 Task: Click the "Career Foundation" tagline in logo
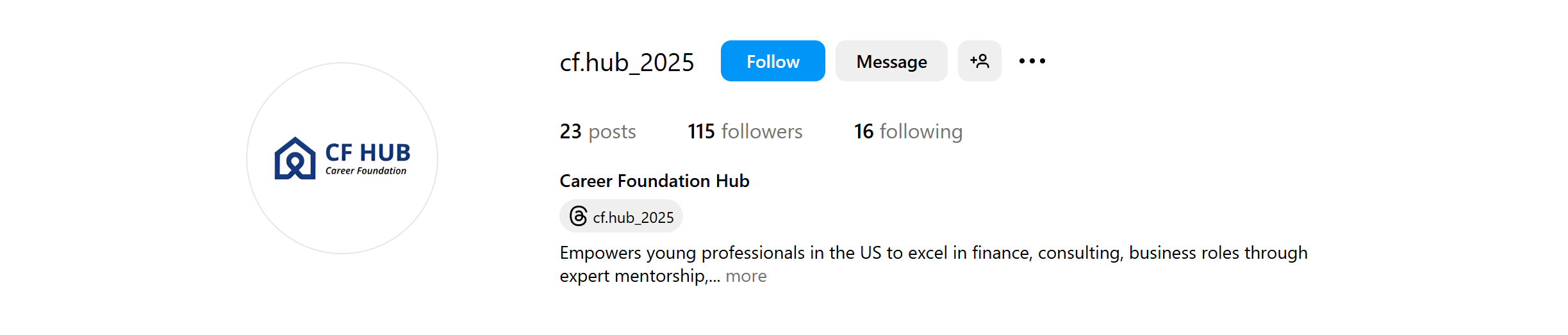point(365,171)
